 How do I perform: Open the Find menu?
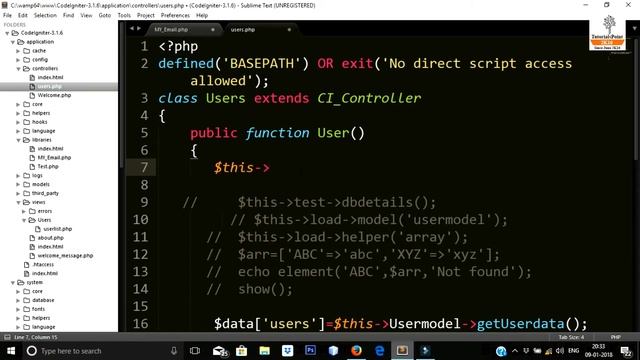pos(68,16)
